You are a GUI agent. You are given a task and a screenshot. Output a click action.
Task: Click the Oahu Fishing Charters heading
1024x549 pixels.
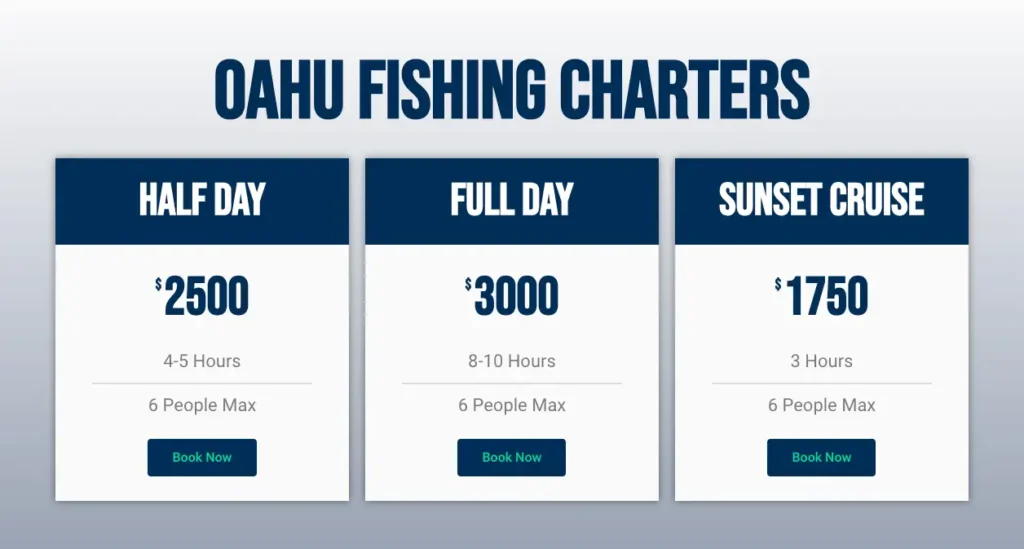pos(511,90)
